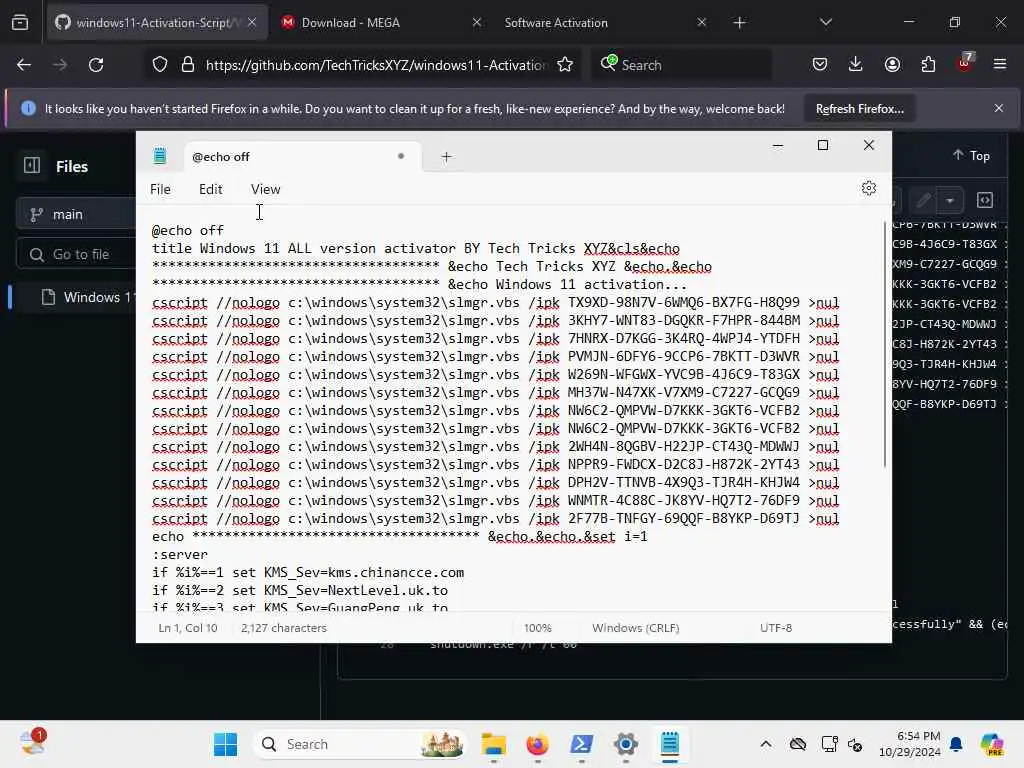Open new Firefox tab with plus
1024x768 pixels.
click(739, 23)
